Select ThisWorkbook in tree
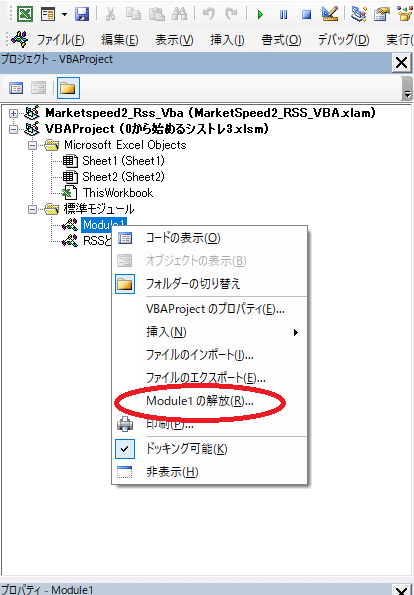The image size is (414, 595). pos(118,193)
